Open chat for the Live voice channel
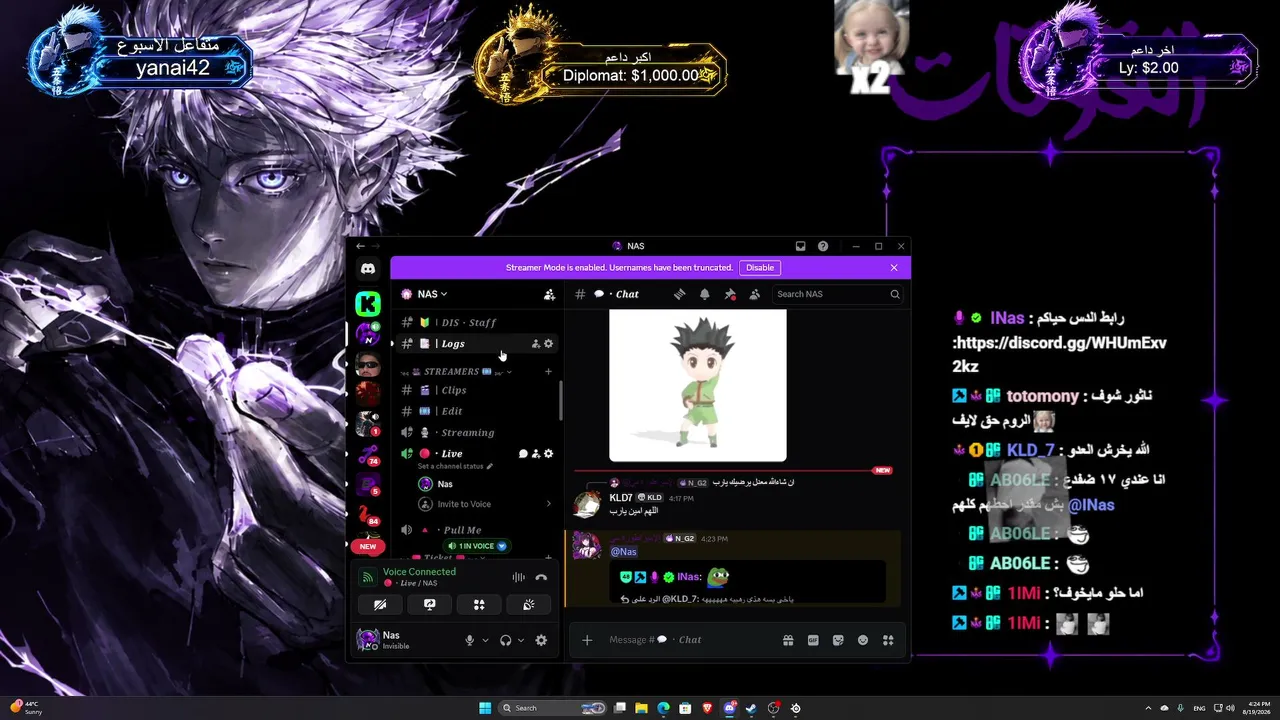This screenshot has height=720, width=1280. 523,454
